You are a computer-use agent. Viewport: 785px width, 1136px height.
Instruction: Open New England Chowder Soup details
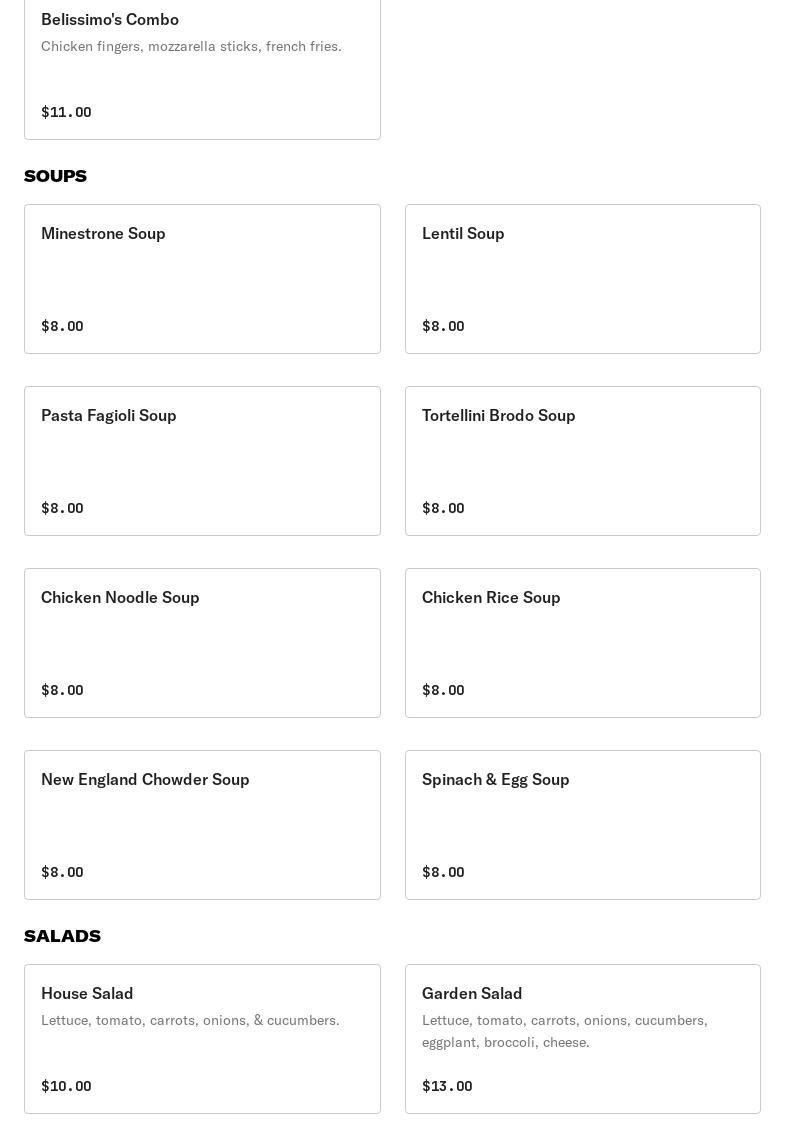pyautogui.click(x=202, y=824)
